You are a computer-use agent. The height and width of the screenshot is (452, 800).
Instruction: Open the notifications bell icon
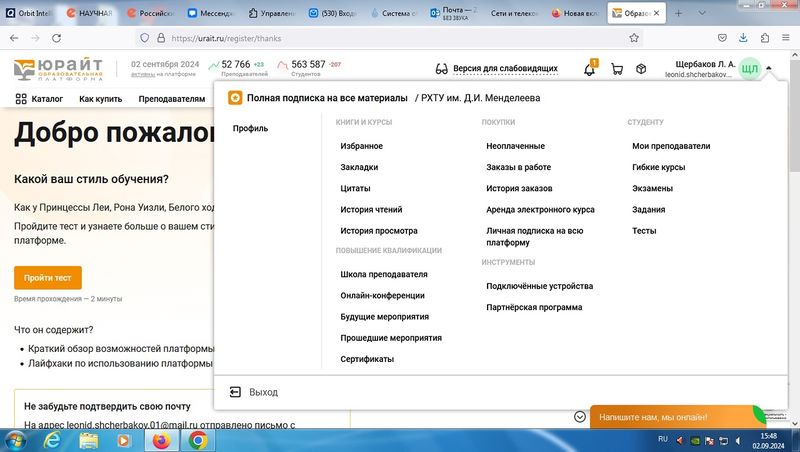[x=589, y=69]
